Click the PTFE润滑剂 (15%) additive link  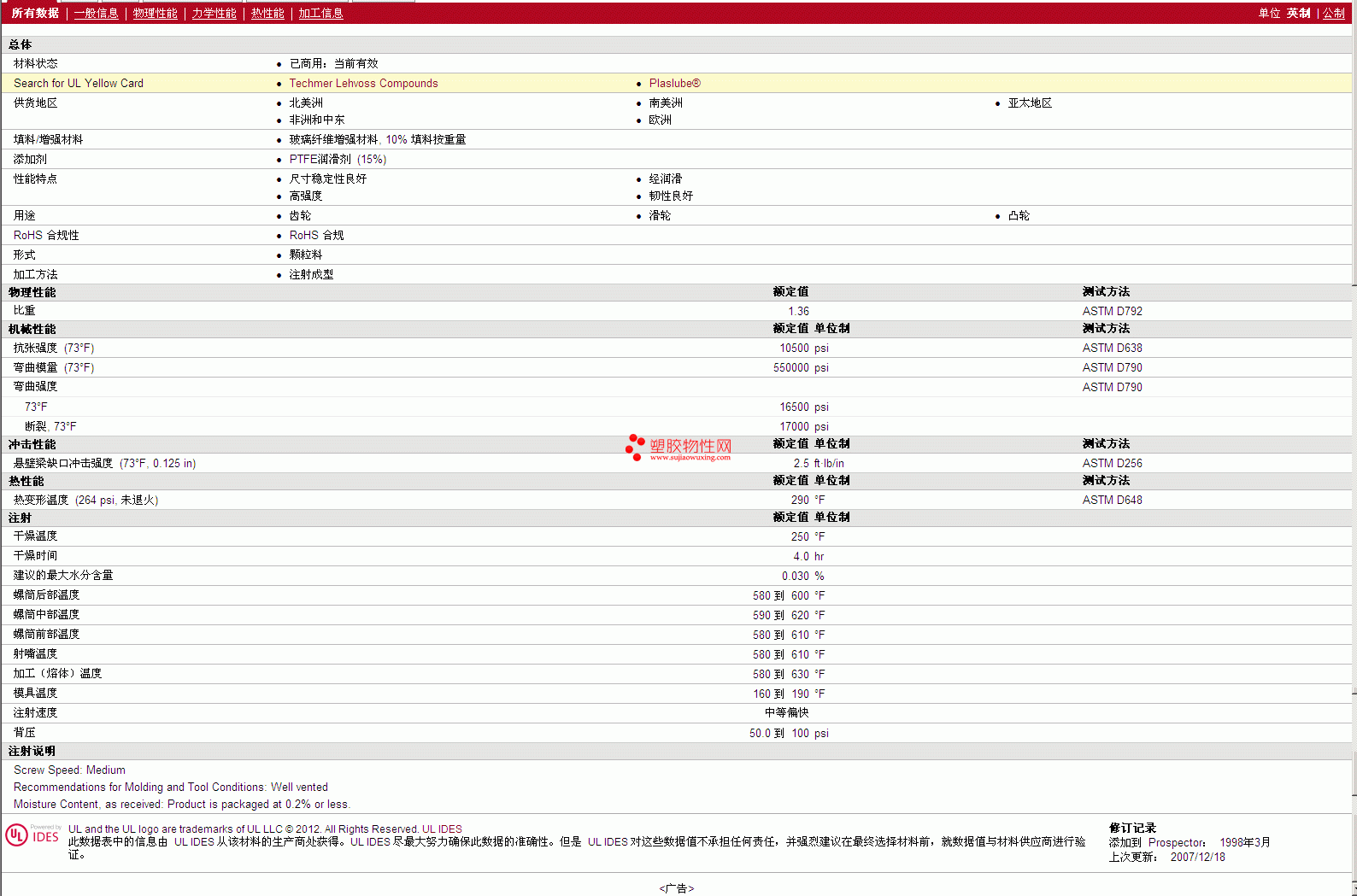[338, 160]
